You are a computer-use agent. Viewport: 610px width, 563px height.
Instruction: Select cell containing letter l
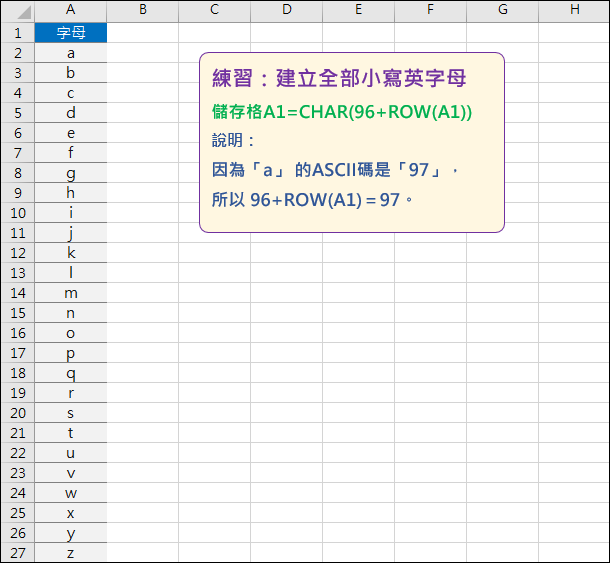tap(70, 273)
